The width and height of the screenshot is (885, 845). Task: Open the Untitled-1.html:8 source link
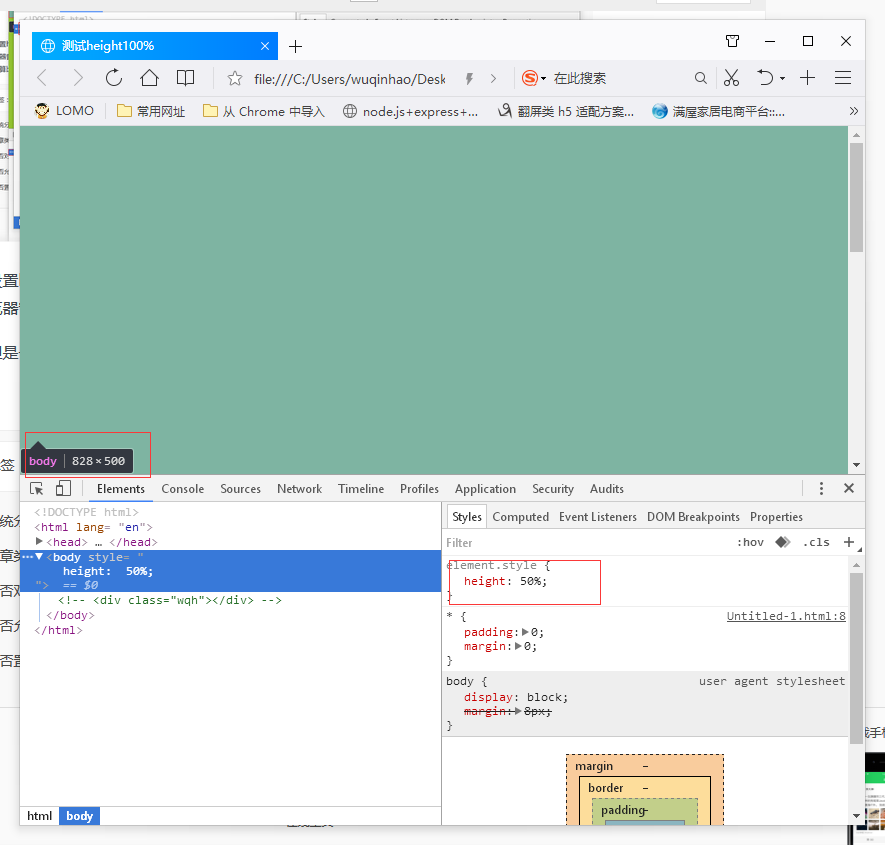tap(785, 617)
